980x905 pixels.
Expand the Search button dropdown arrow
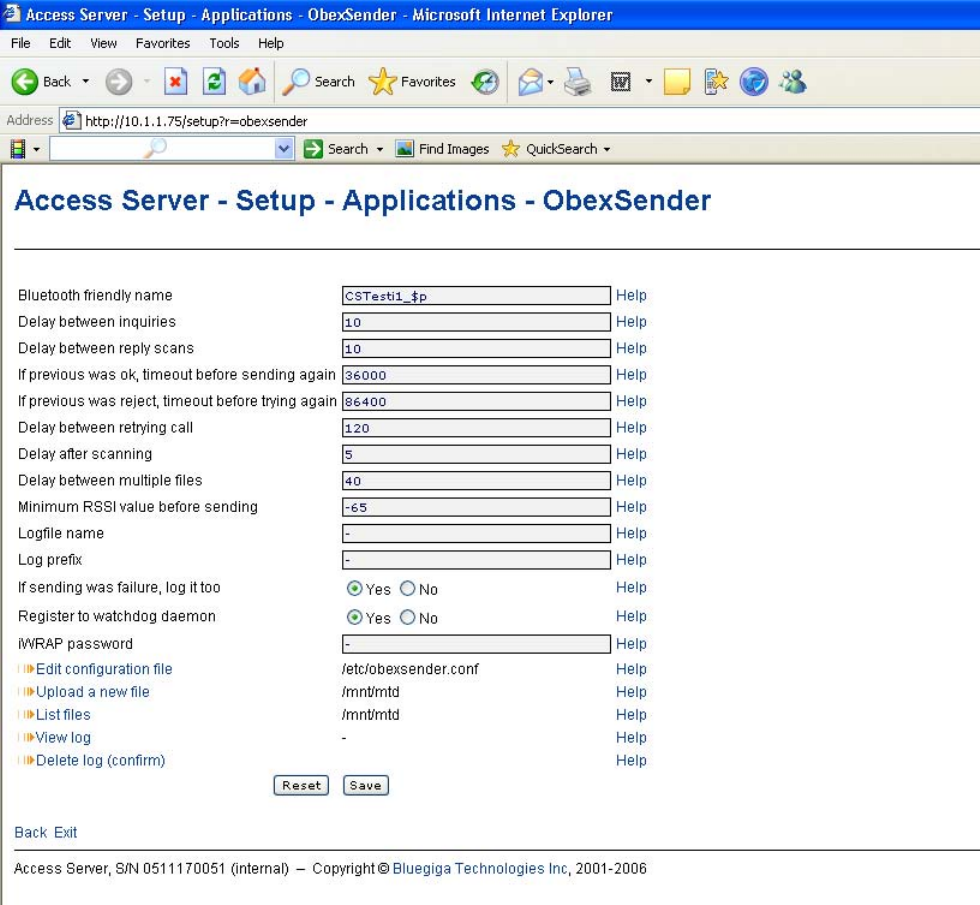click(x=379, y=149)
